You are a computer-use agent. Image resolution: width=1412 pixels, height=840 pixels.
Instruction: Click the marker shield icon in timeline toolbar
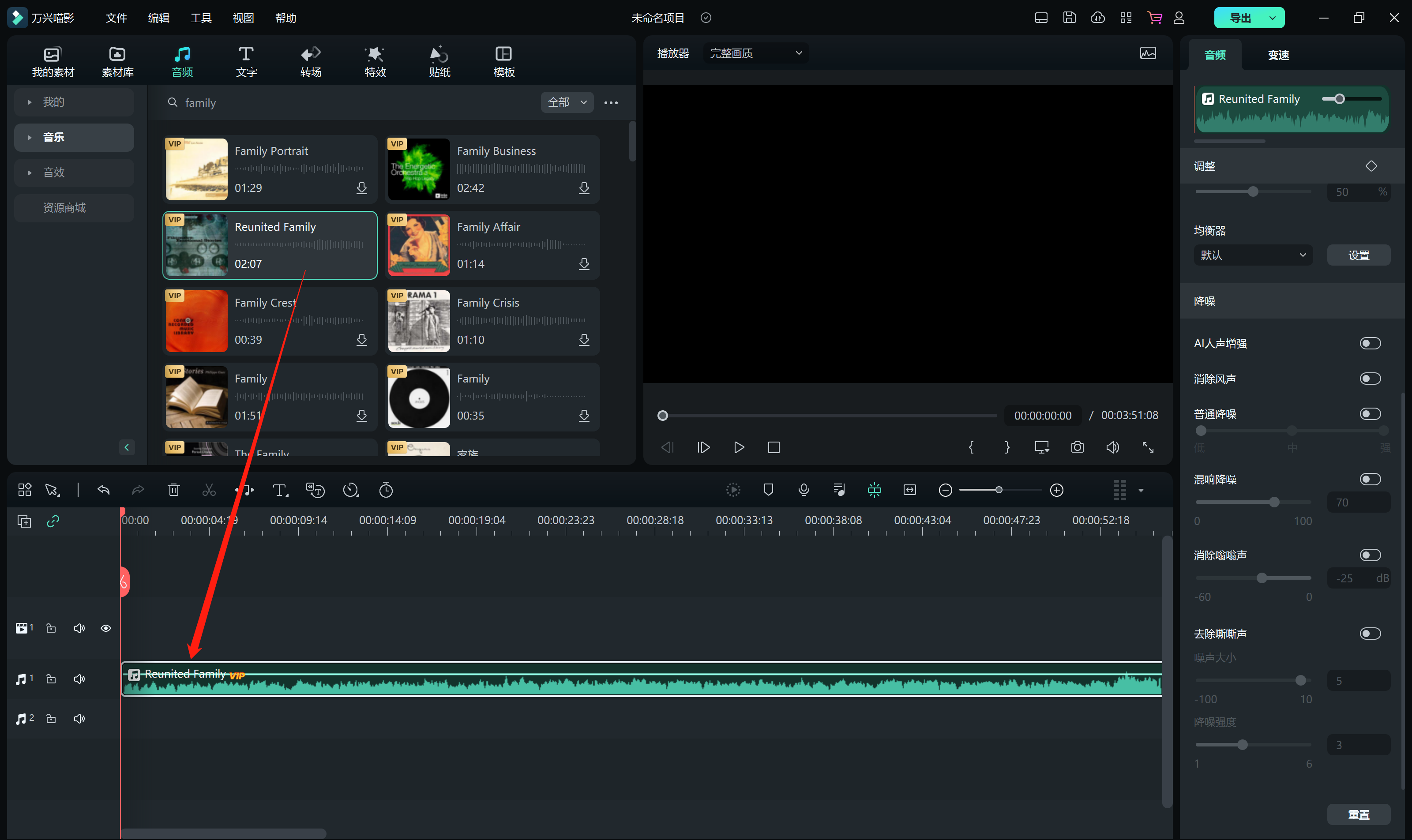click(768, 490)
